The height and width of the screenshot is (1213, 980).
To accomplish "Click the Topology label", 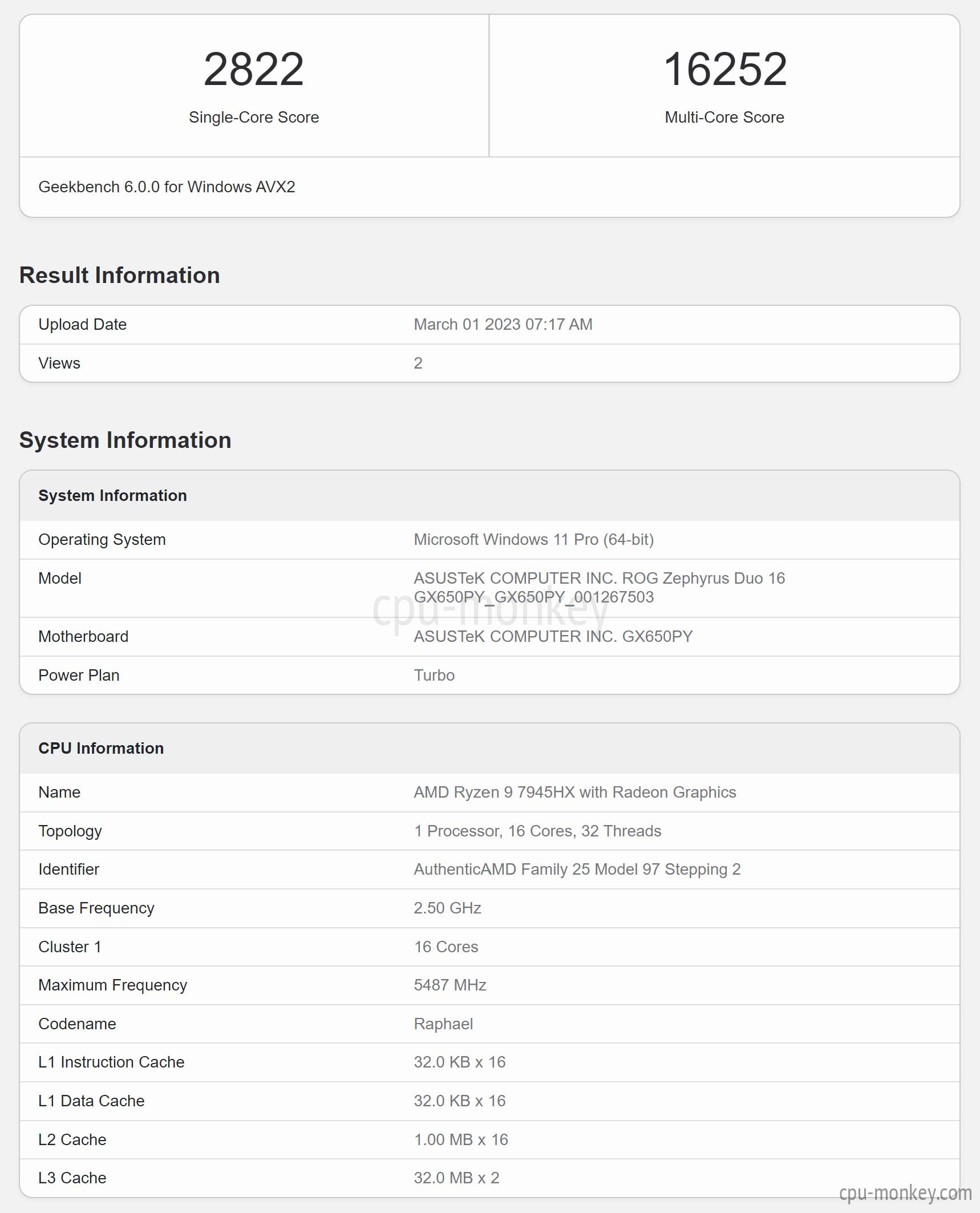I will point(70,831).
